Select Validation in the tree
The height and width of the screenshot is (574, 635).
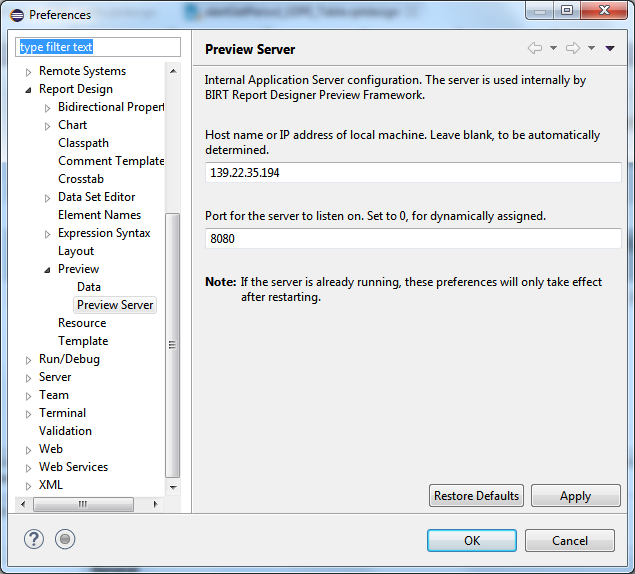[65, 431]
